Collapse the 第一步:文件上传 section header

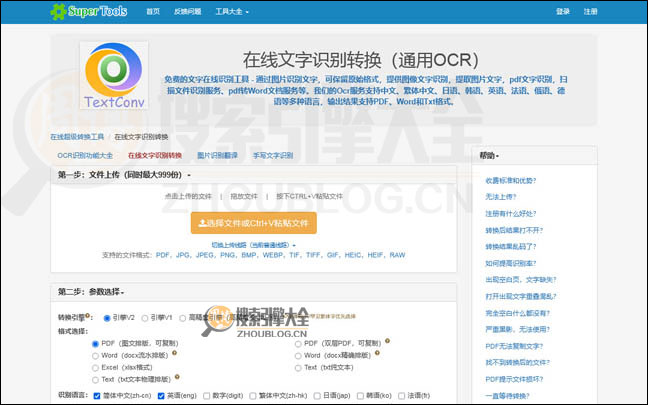click(x=253, y=175)
